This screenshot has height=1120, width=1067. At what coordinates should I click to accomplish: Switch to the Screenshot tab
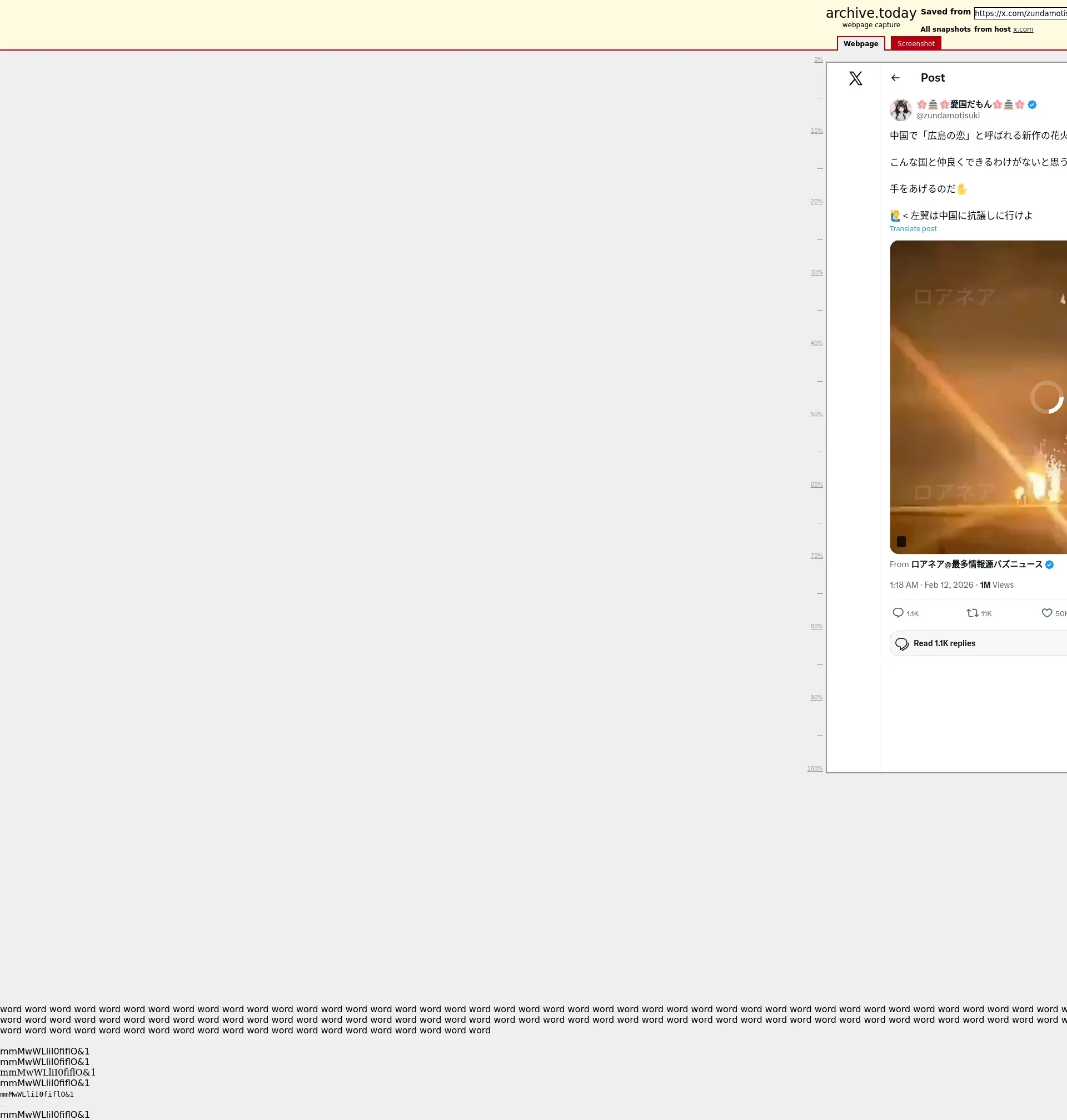(x=915, y=44)
